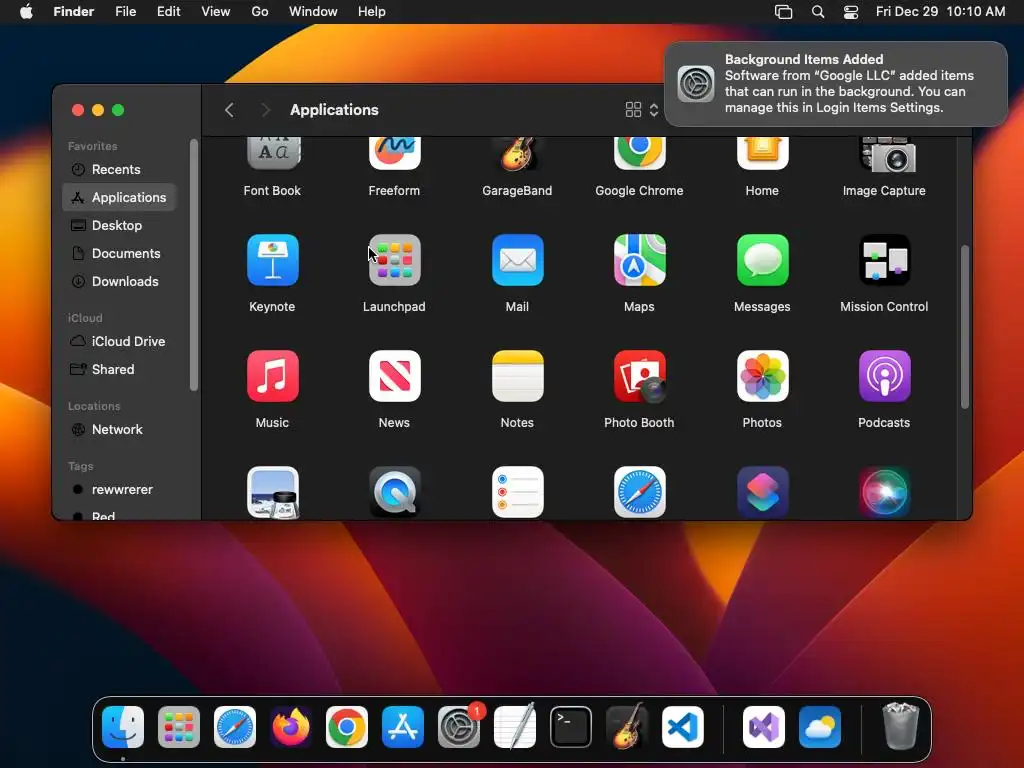
Task: Open Recents in the sidebar
Action: (119, 169)
